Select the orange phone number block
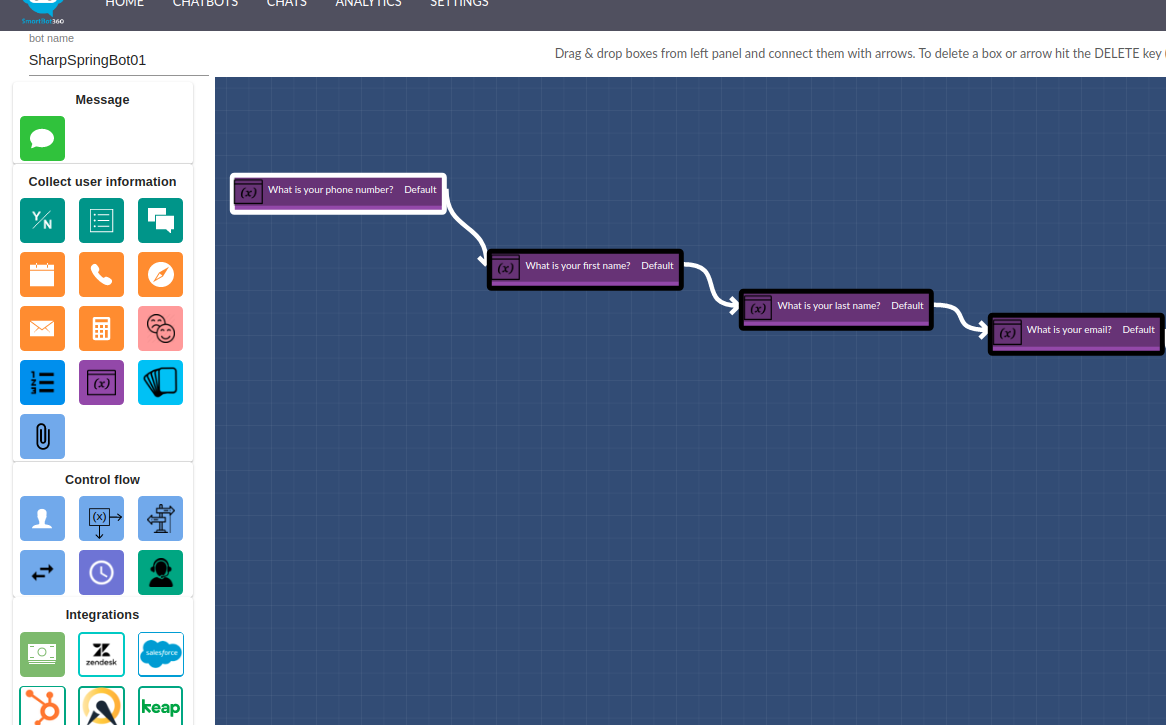This screenshot has width=1166, height=725. [101, 274]
